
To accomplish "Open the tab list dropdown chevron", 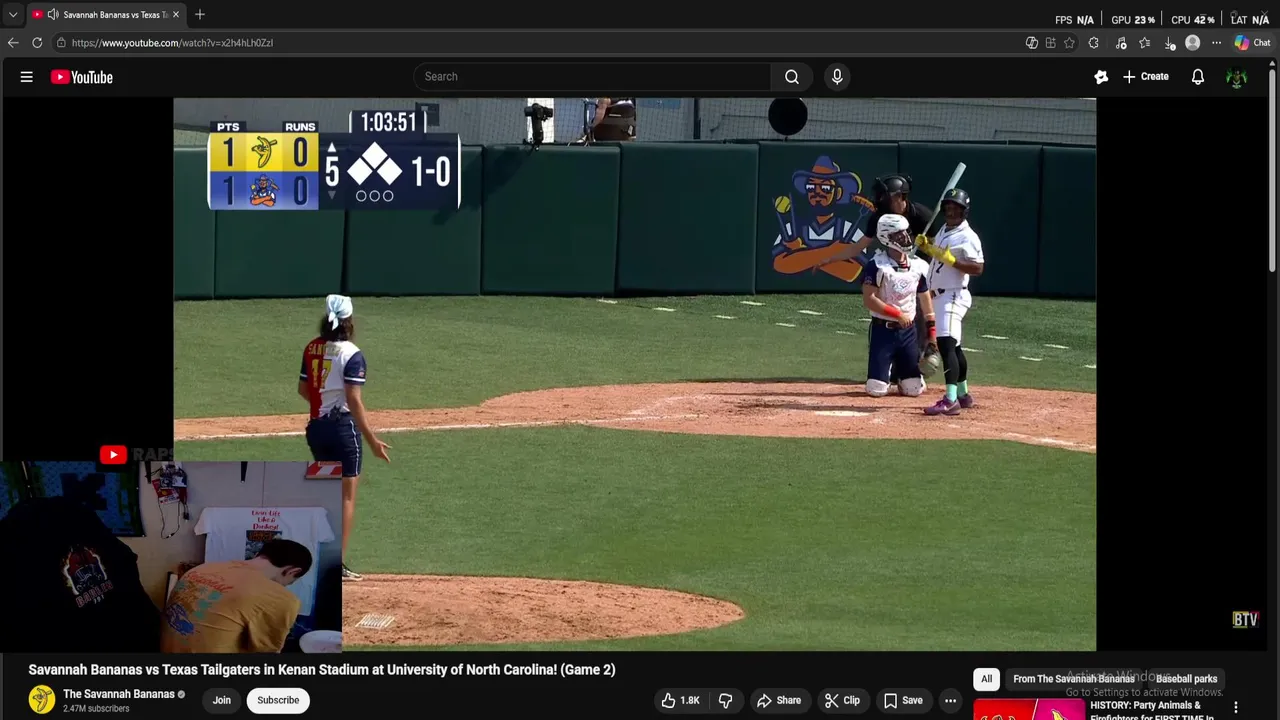I will point(12,15).
